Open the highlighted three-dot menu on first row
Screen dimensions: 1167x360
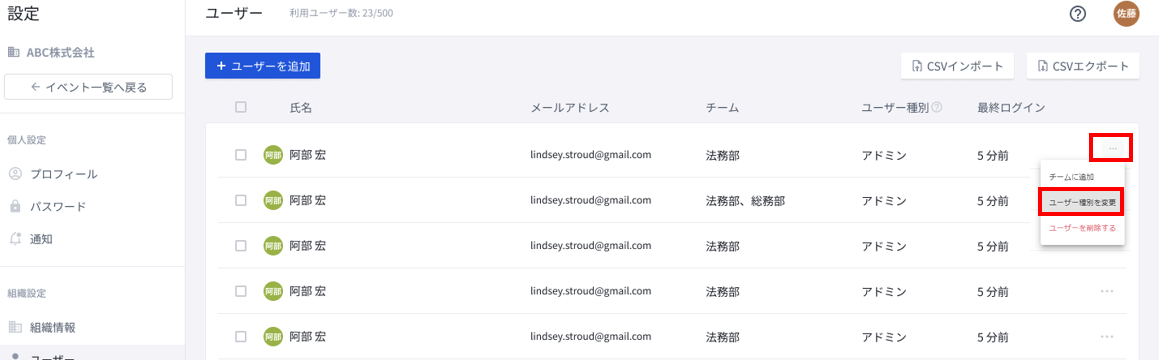pos(1111,148)
